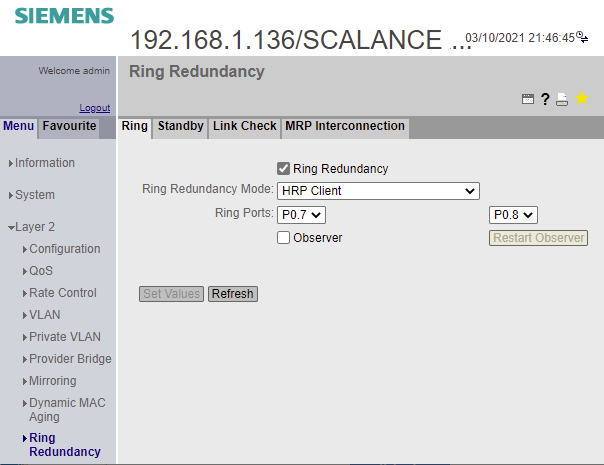Image resolution: width=604 pixels, height=465 pixels.
Task: Expand the System menu section
Action: click(35, 195)
